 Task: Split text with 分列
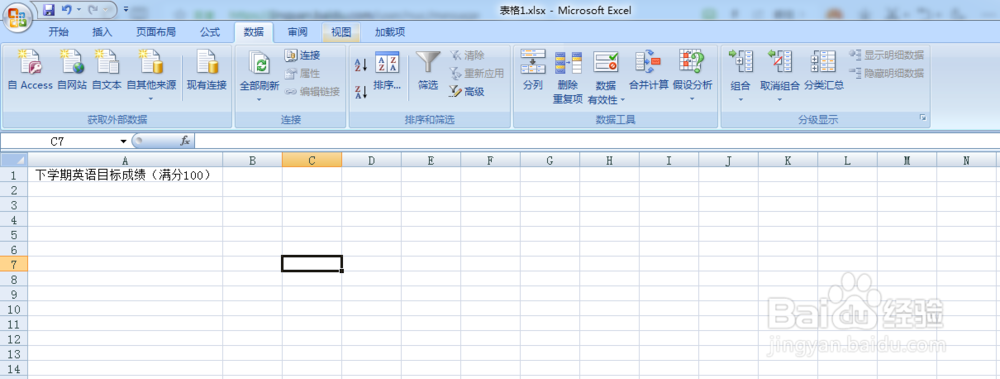click(x=533, y=71)
